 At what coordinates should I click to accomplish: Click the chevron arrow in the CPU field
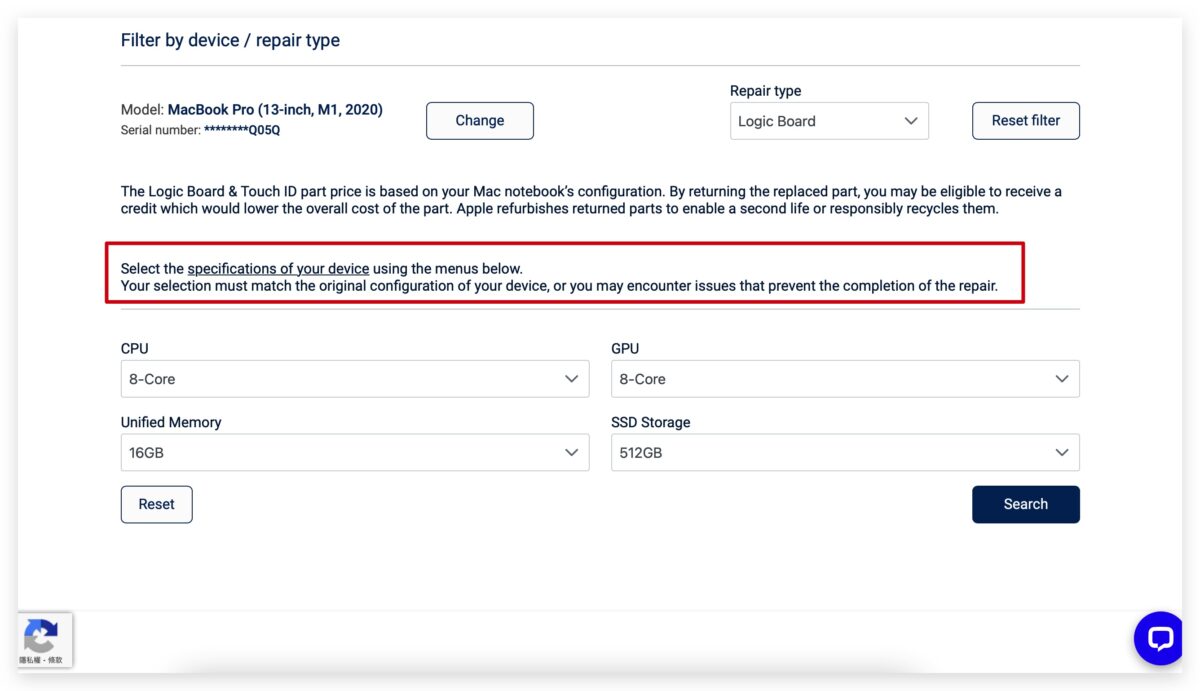click(x=571, y=379)
